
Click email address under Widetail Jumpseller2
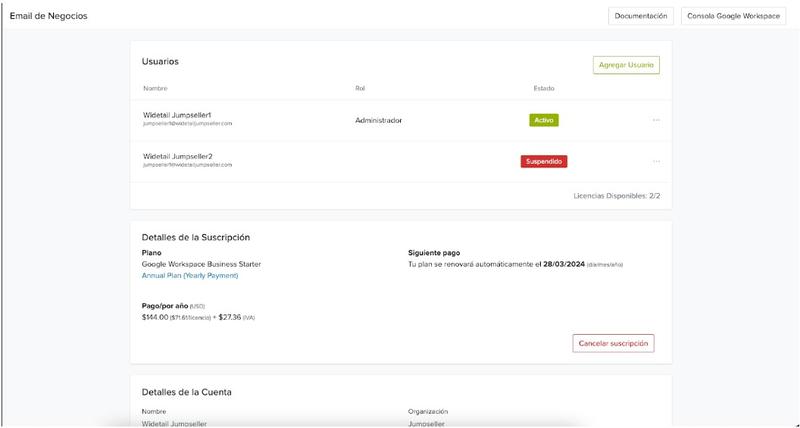pos(187,165)
